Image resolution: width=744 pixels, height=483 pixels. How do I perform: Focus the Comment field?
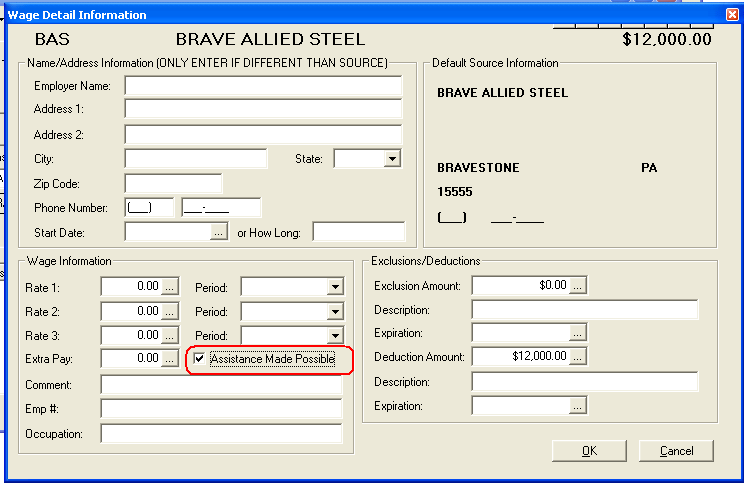click(221, 385)
